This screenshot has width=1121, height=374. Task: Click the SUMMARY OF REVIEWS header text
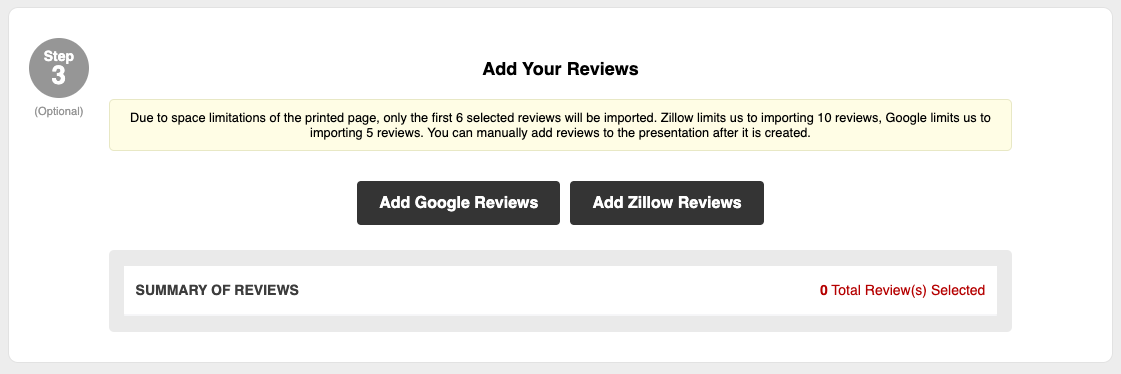pos(217,290)
